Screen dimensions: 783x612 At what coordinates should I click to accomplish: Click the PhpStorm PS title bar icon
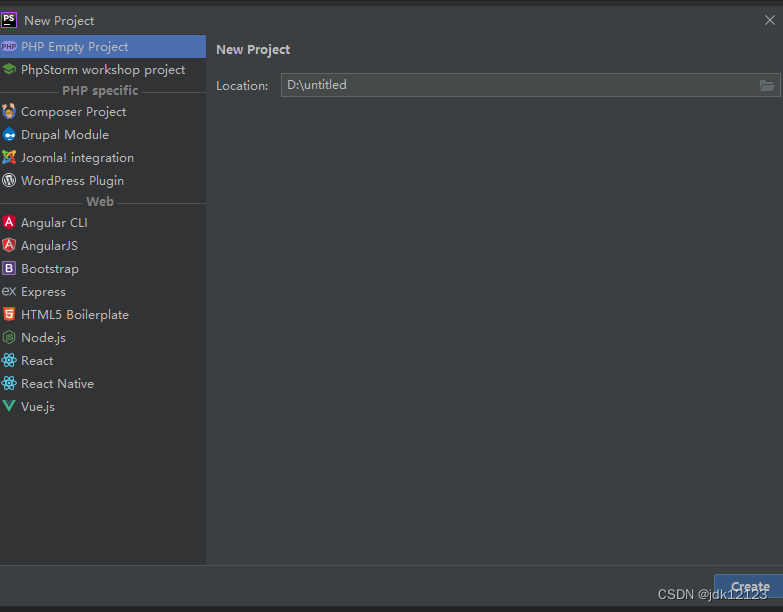pyautogui.click(x=9, y=20)
